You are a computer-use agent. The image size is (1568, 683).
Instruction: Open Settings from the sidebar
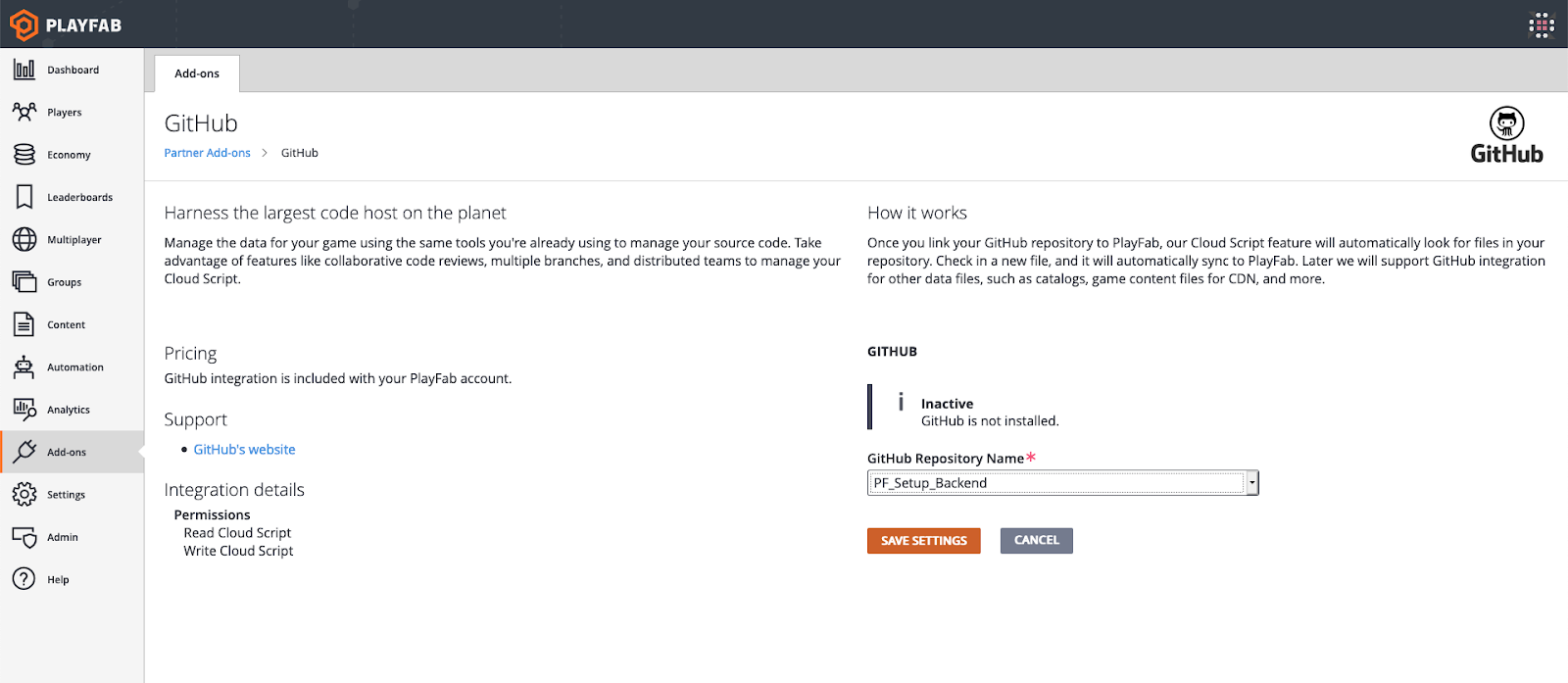73,494
